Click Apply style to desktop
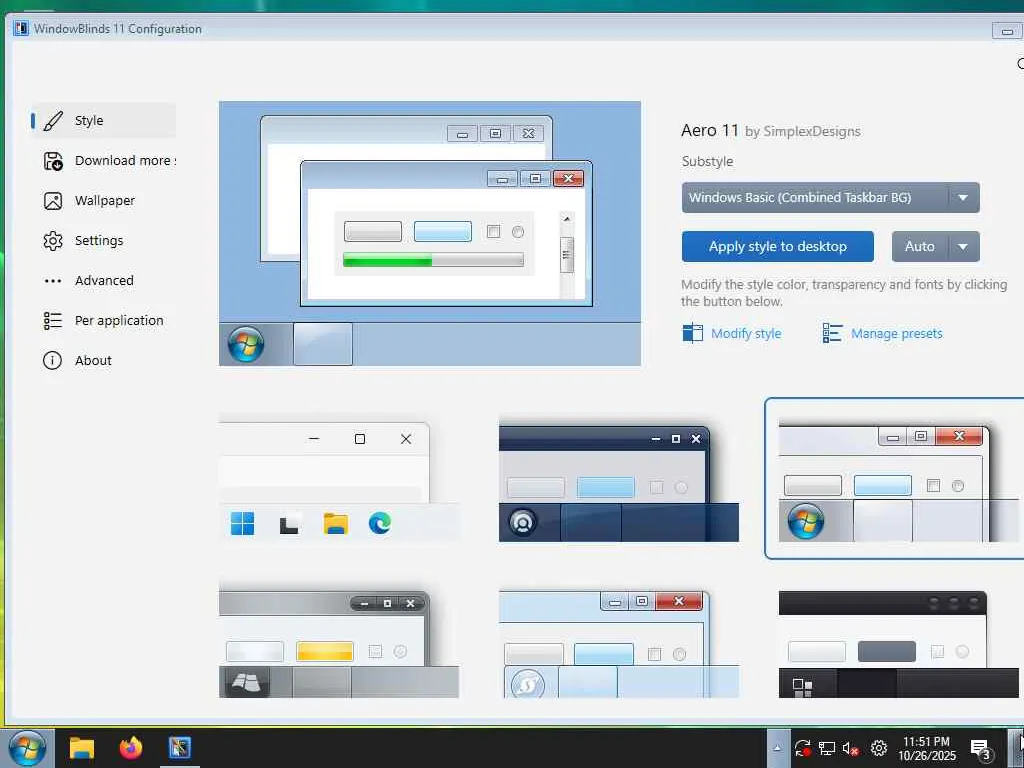1024x768 pixels. click(x=777, y=246)
